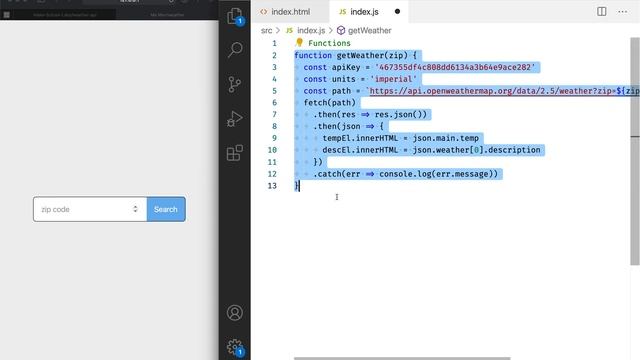Image resolution: width=640 pixels, height=360 pixels.
Task: Open the Explorer view in activity bar
Action: [235, 16]
